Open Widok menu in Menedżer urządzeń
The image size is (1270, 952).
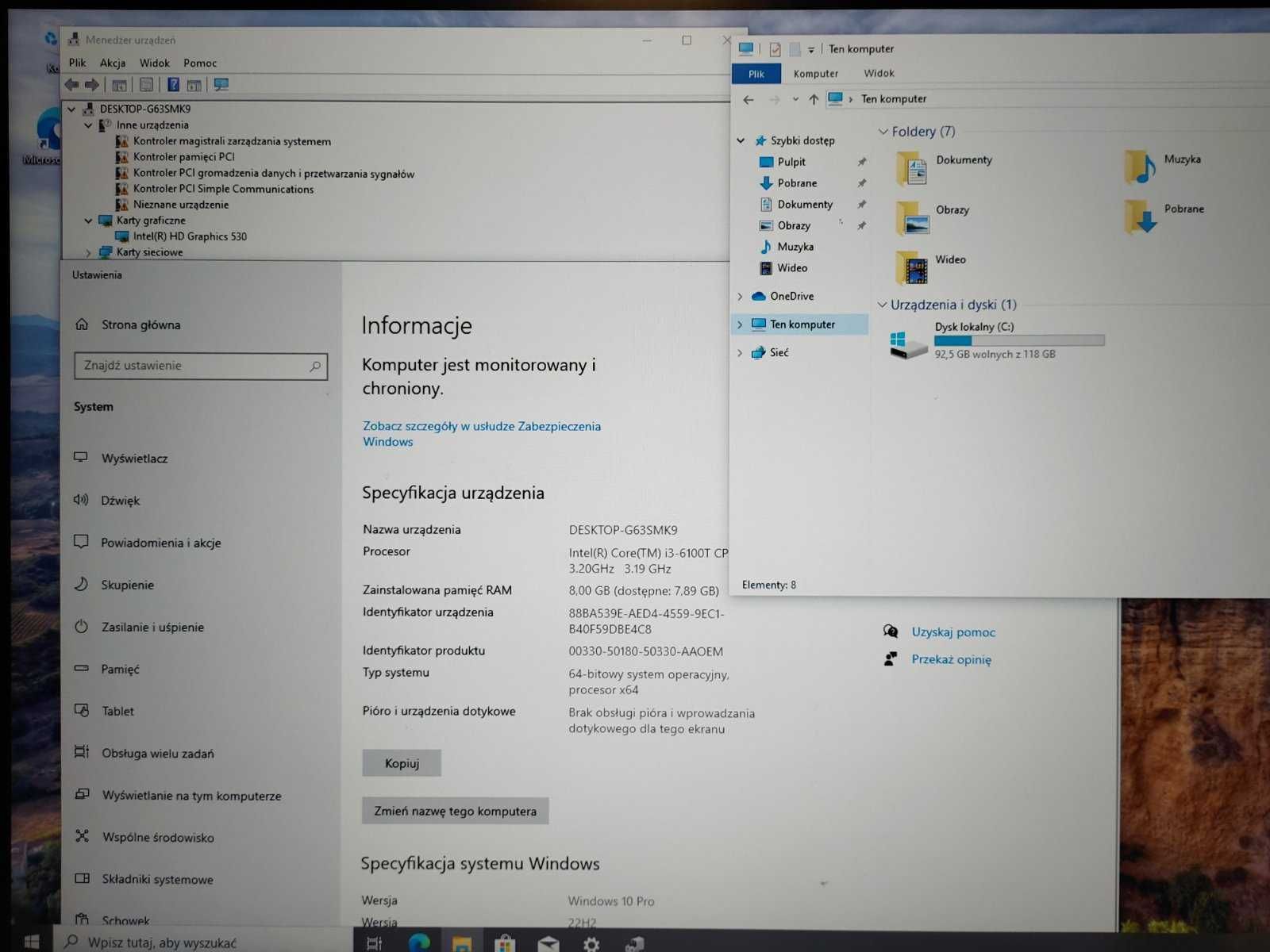(155, 63)
